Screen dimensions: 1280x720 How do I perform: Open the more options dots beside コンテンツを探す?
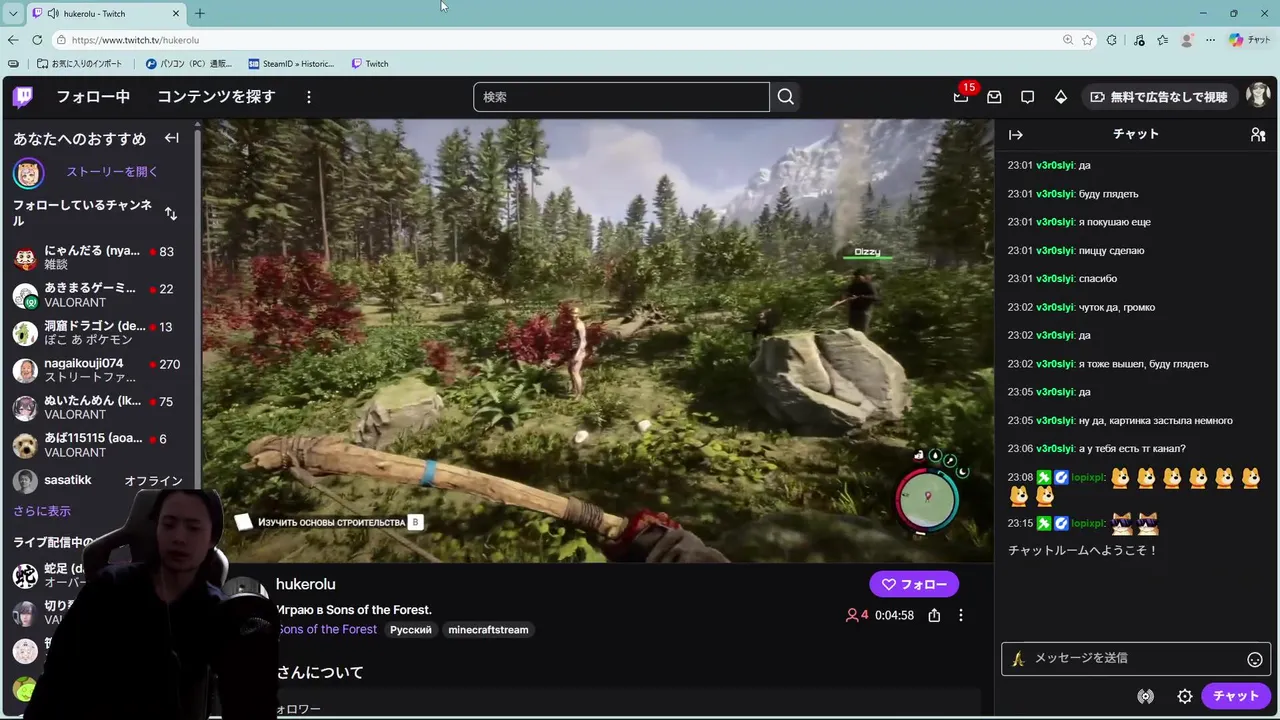point(309,97)
